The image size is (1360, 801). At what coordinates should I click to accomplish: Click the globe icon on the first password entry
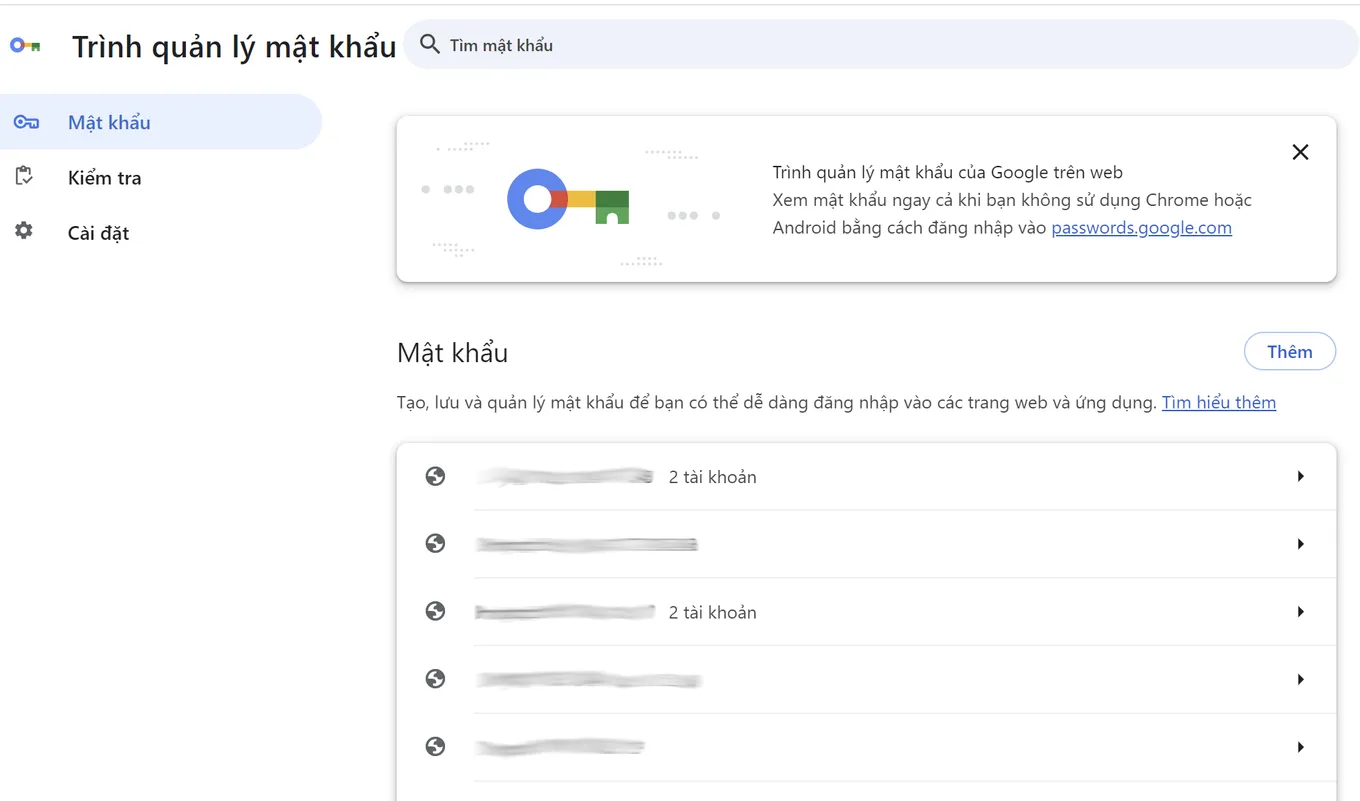coord(435,476)
